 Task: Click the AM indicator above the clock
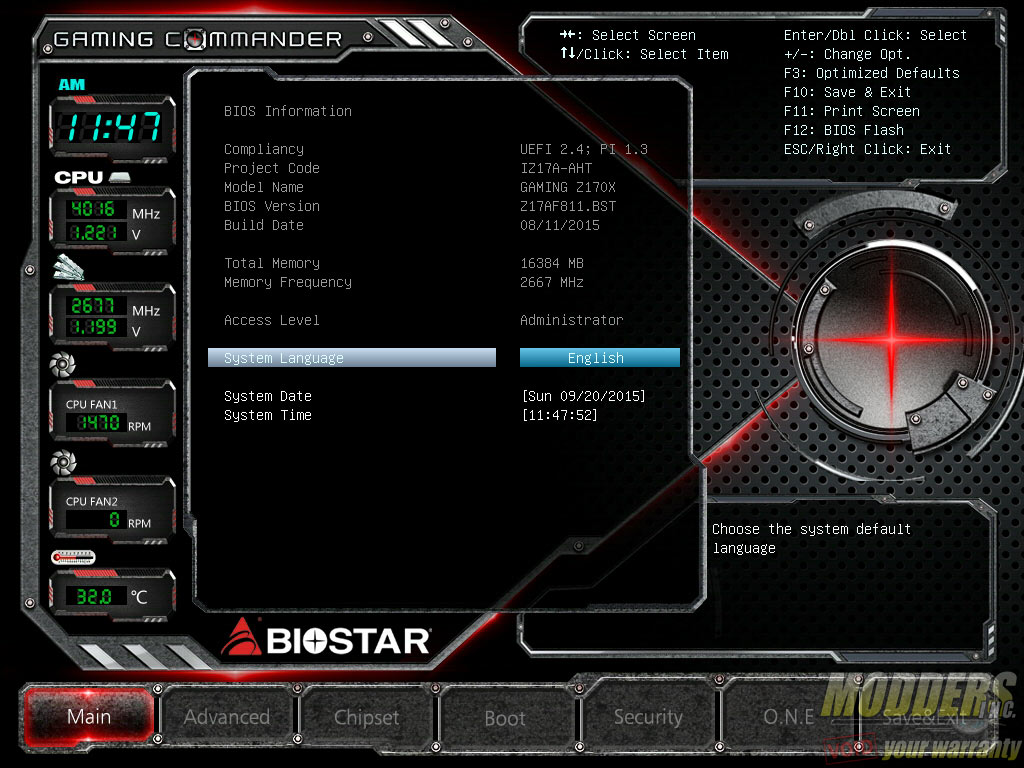pos(72,84)
